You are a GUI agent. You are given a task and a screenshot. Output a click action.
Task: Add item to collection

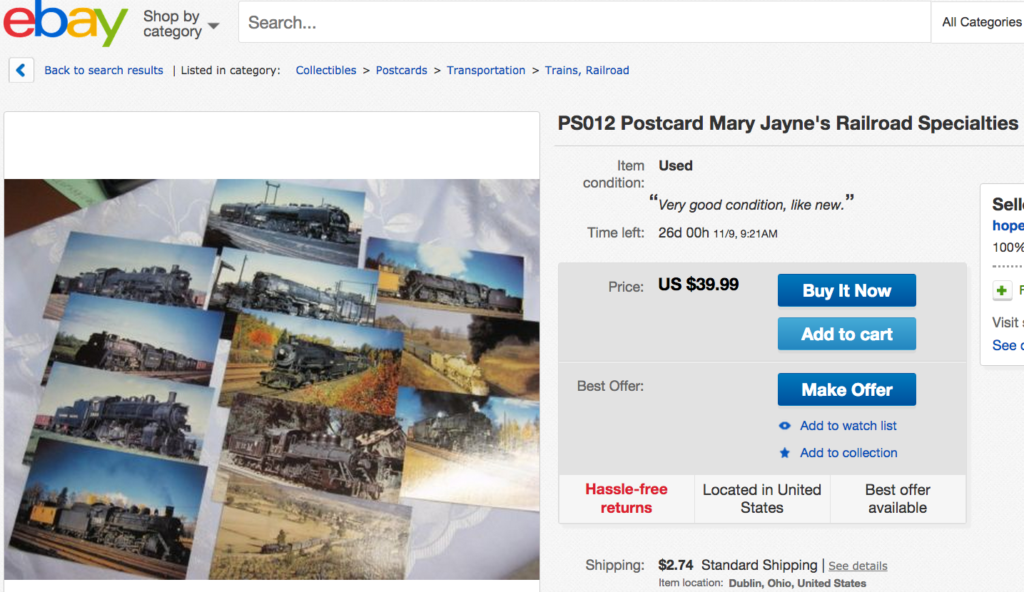[x=848, y=453]
